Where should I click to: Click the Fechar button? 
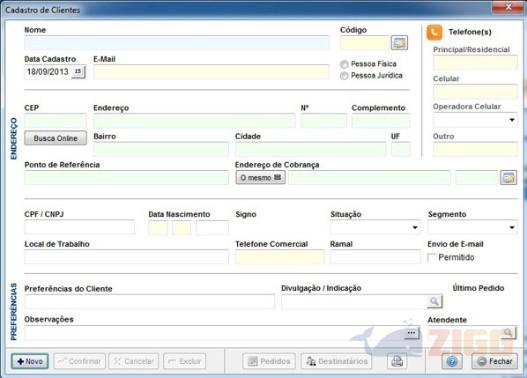(495, 361)
